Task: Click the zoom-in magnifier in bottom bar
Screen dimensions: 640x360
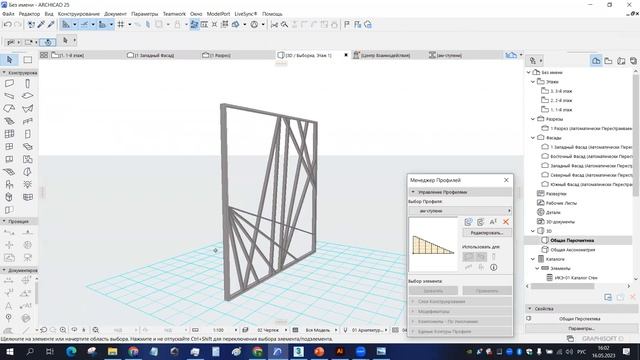Action: 63,330
